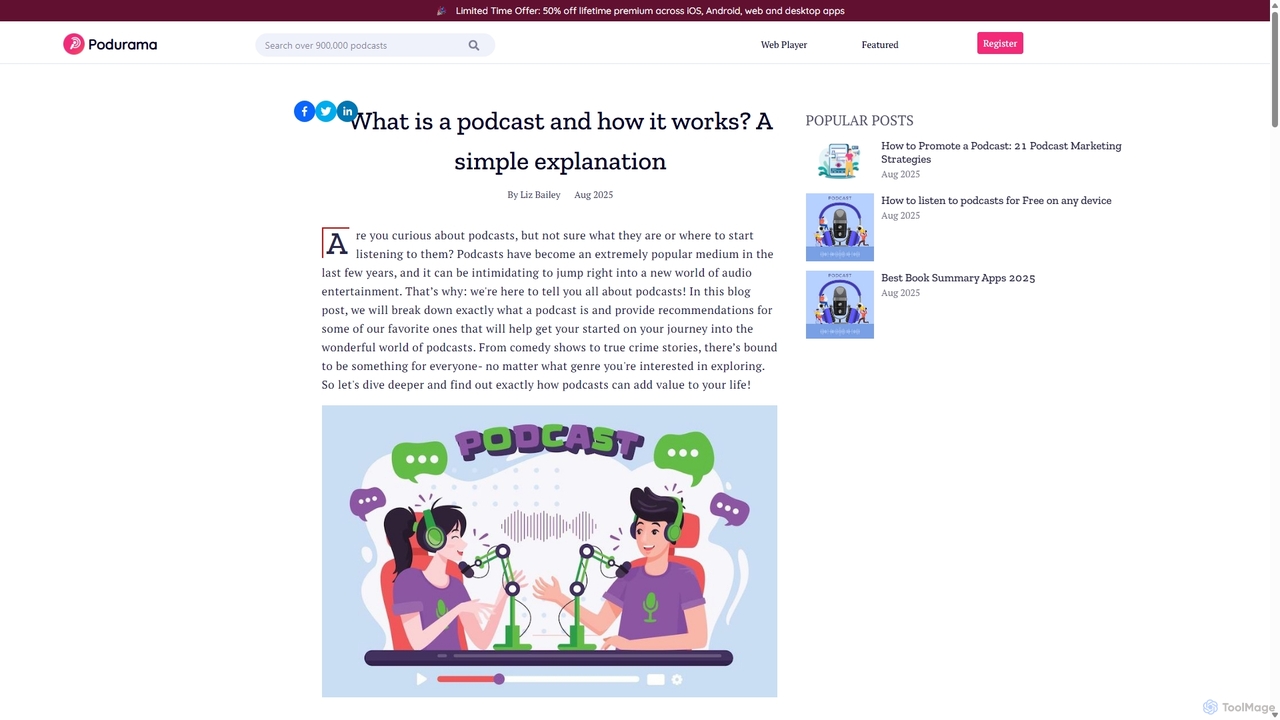Screen dimensions: 1280x720
Task: Focus the podcast search field
Action: pos(375,45)
